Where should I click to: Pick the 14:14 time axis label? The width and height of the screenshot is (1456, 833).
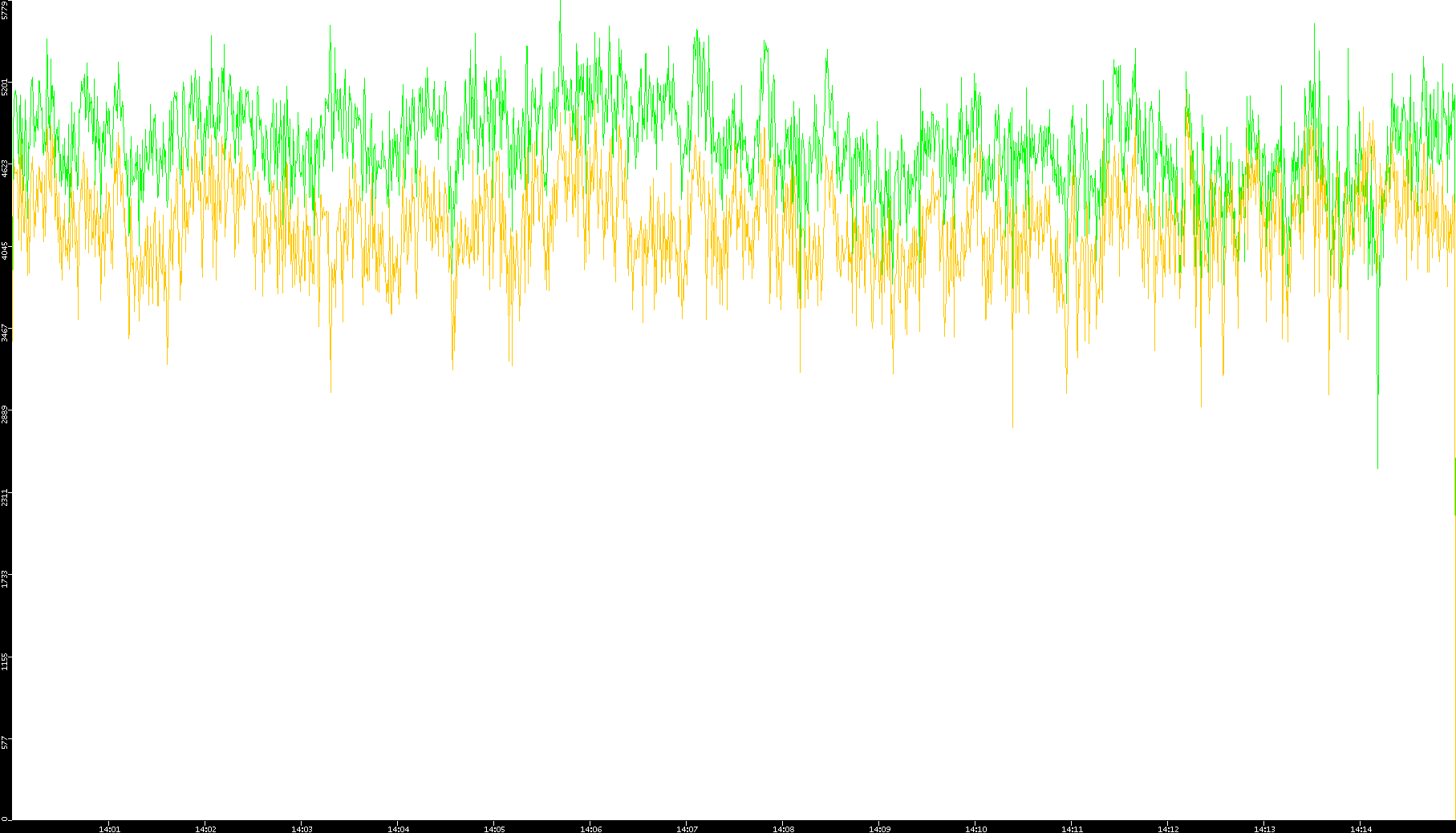point(1361,828)
